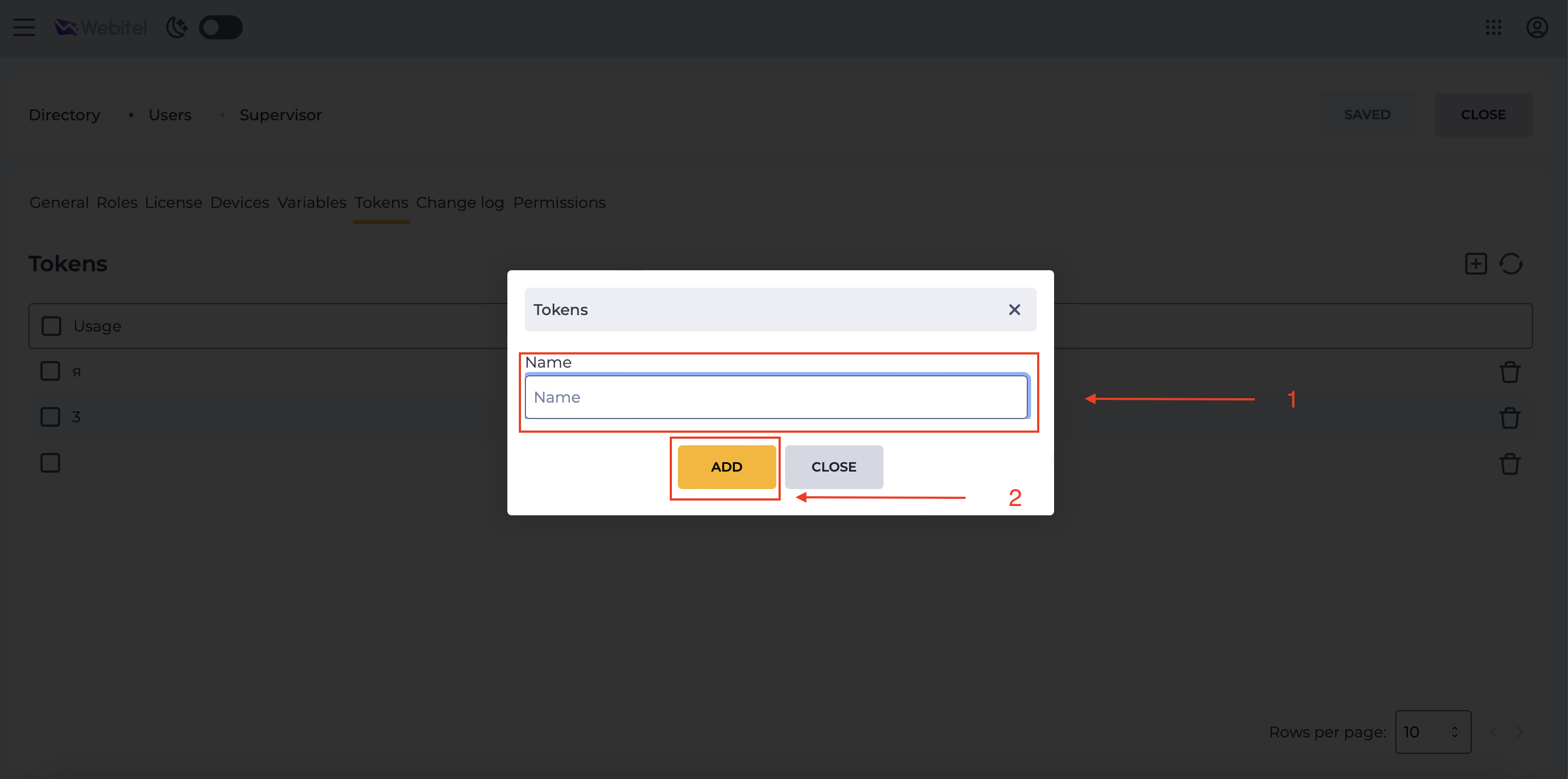Select all tokens via Usage header checkbox
This screenshot has height=779, width=1568.
tap(51, 326)
